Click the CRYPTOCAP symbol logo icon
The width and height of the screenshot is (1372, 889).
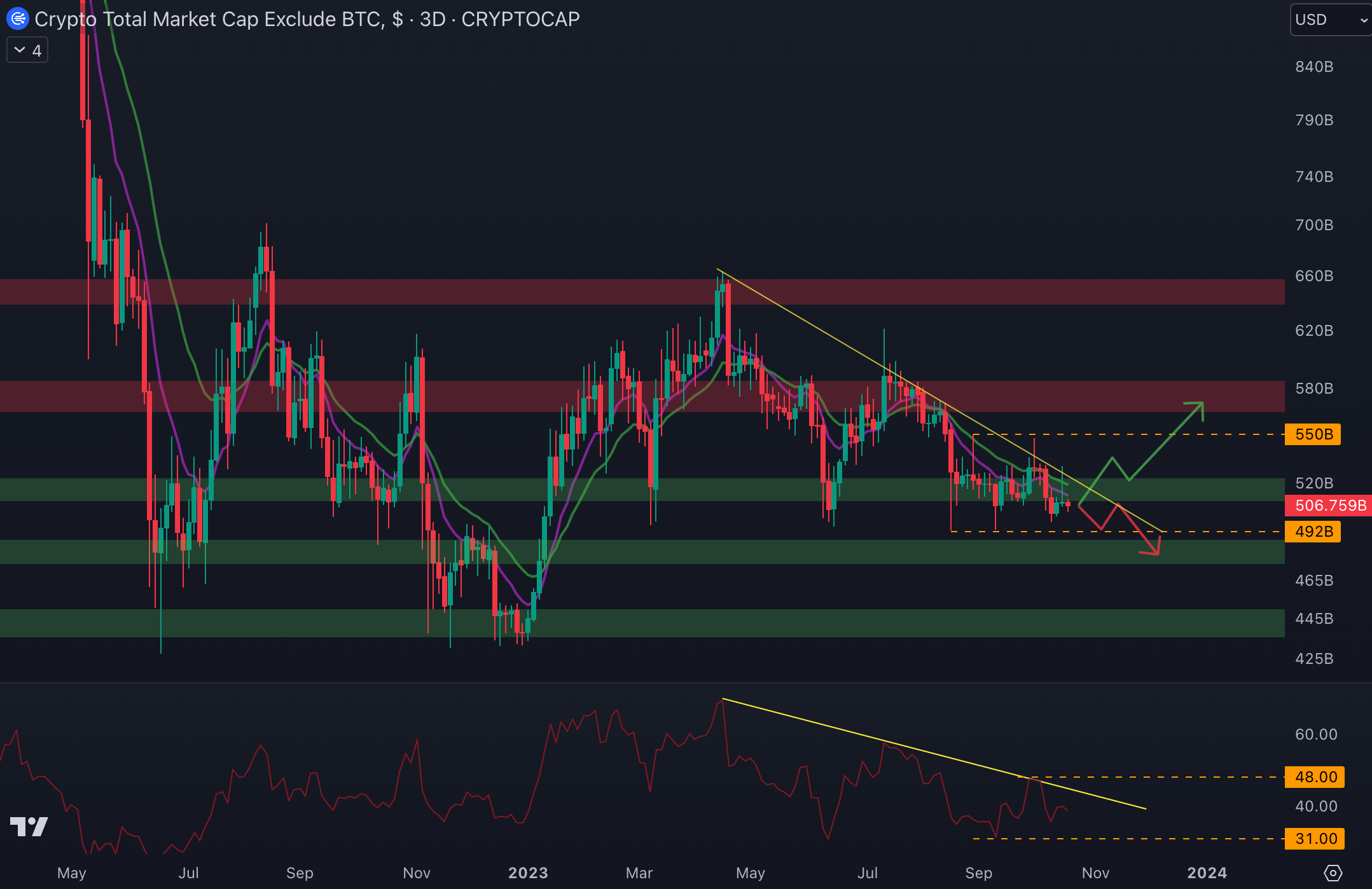(17, 19)
